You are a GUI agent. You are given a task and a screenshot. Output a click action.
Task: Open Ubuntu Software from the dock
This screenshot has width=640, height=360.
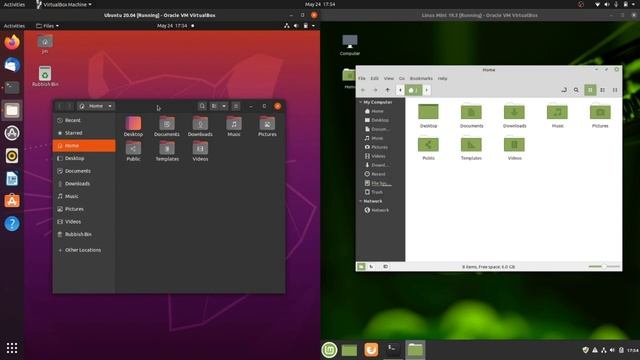pyautogui.click(x=12, y=201)
